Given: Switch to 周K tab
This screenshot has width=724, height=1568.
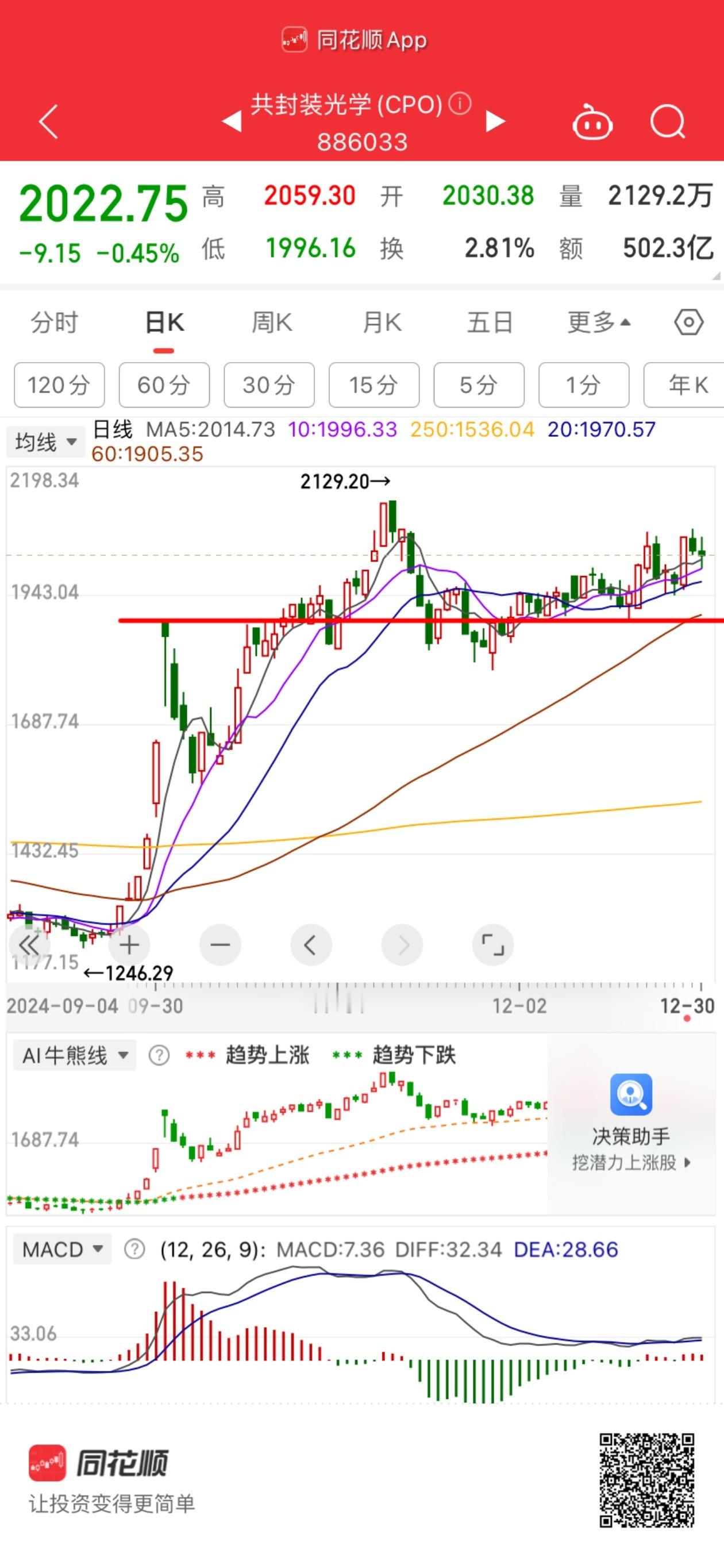Looking at the screenshot, I should point(272,322).
